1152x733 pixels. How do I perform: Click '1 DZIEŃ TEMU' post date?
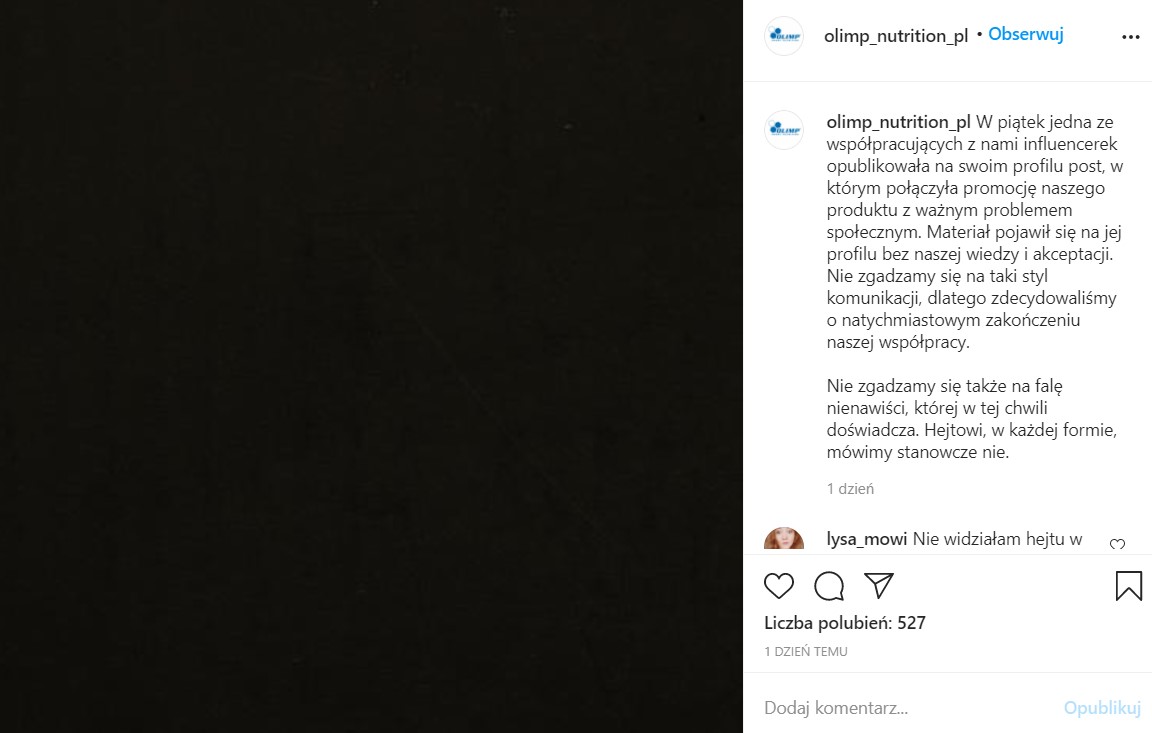coord(806,651)
